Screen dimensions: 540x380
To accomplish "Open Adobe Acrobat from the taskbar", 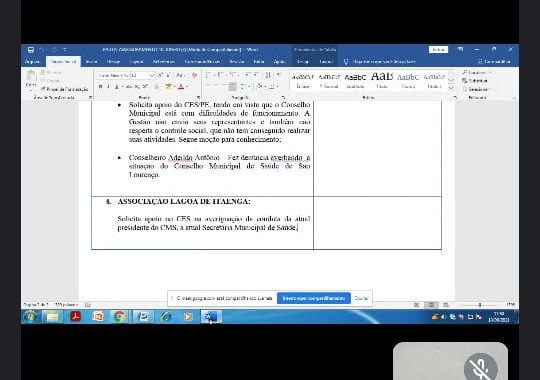I will [x=75, y=317].
